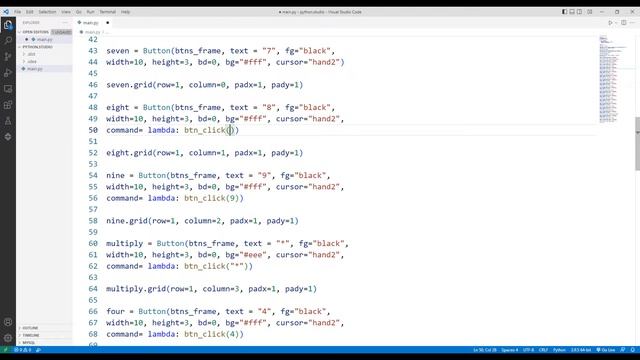The width and height of the screenshot is (640, 360).
Task: Open the feedback icon in status bar
Action: click(623, 350)
